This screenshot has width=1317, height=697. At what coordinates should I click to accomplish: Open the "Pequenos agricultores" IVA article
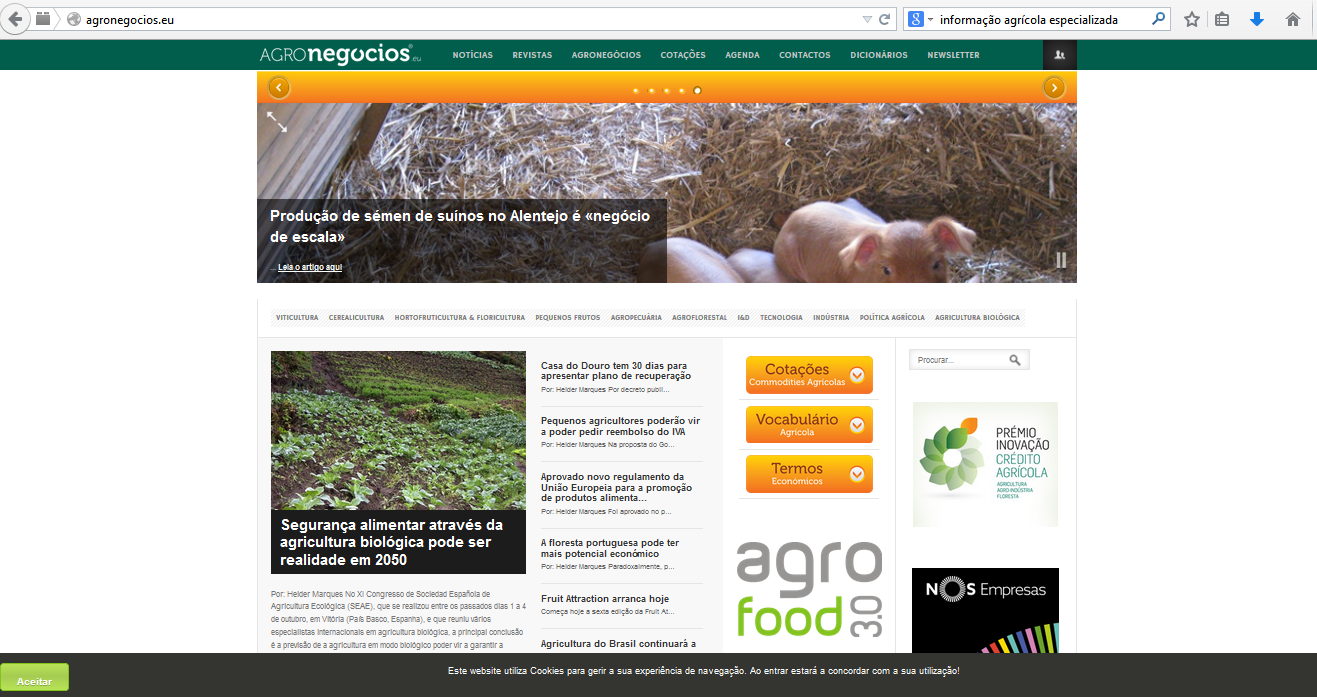click(x=621, y=426)
